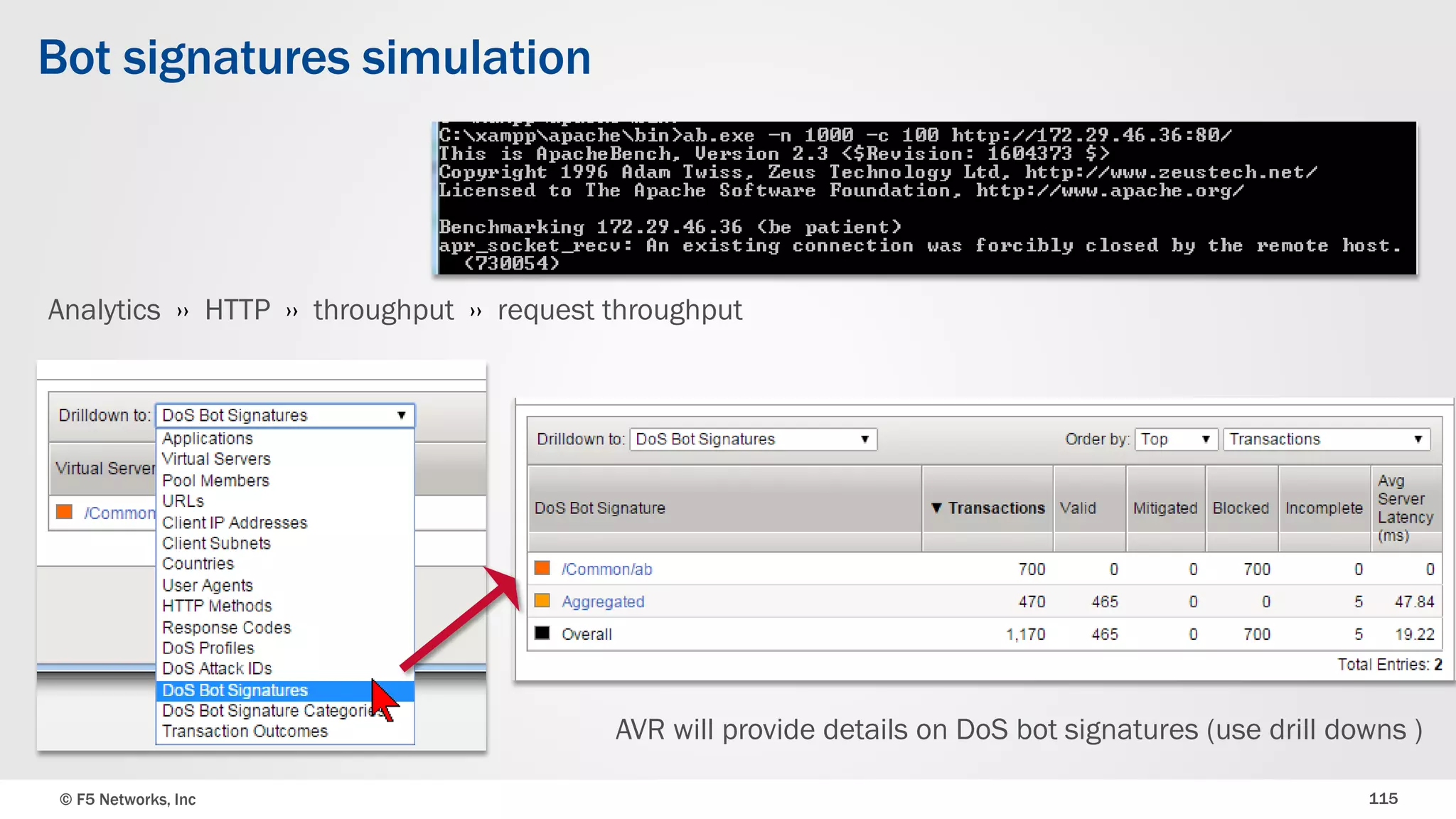The image size is (1456, 819).
Task: Click the DoS Bot Signature column header
Action: (x=724, y=508)
